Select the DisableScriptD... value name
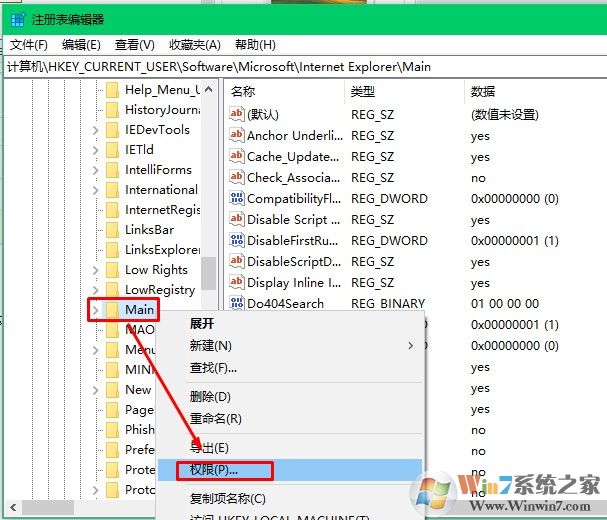 294,262
